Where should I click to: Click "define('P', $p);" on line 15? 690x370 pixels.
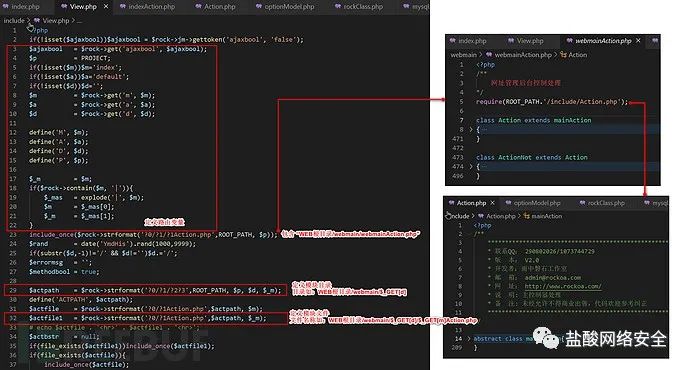tap(59, 160)
